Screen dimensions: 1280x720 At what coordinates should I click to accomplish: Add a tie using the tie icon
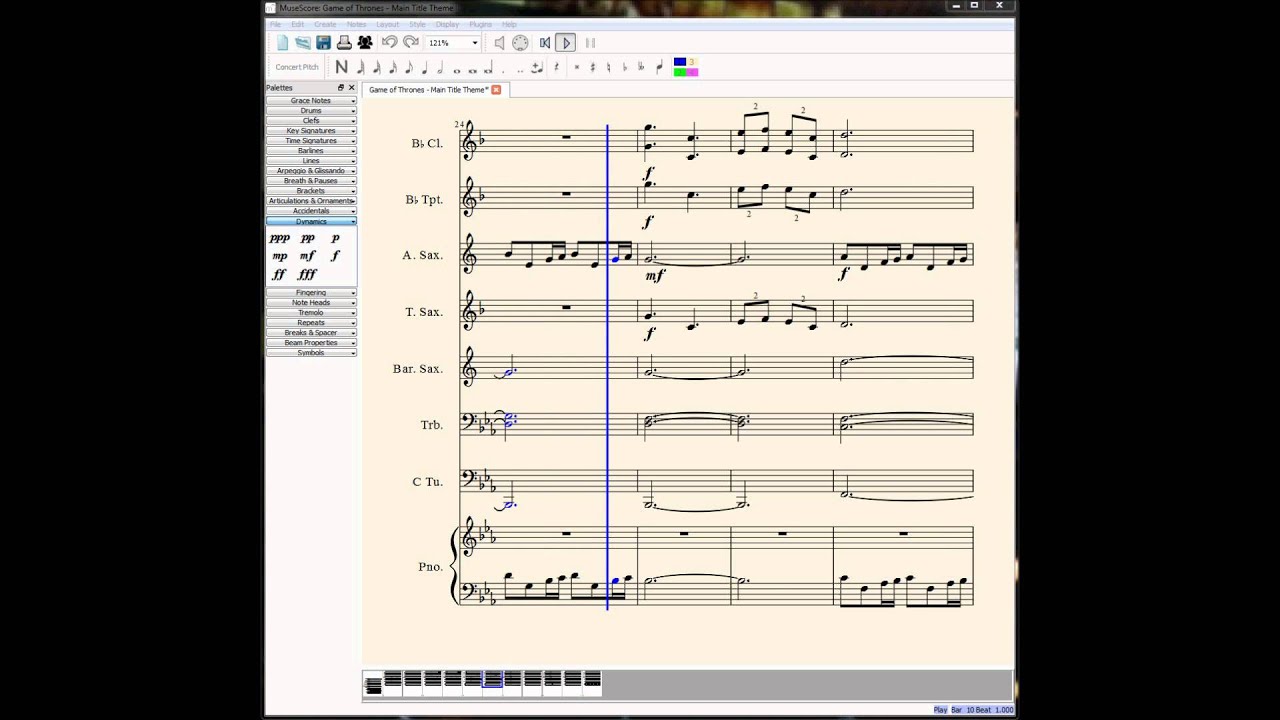(x=536, y=68)
